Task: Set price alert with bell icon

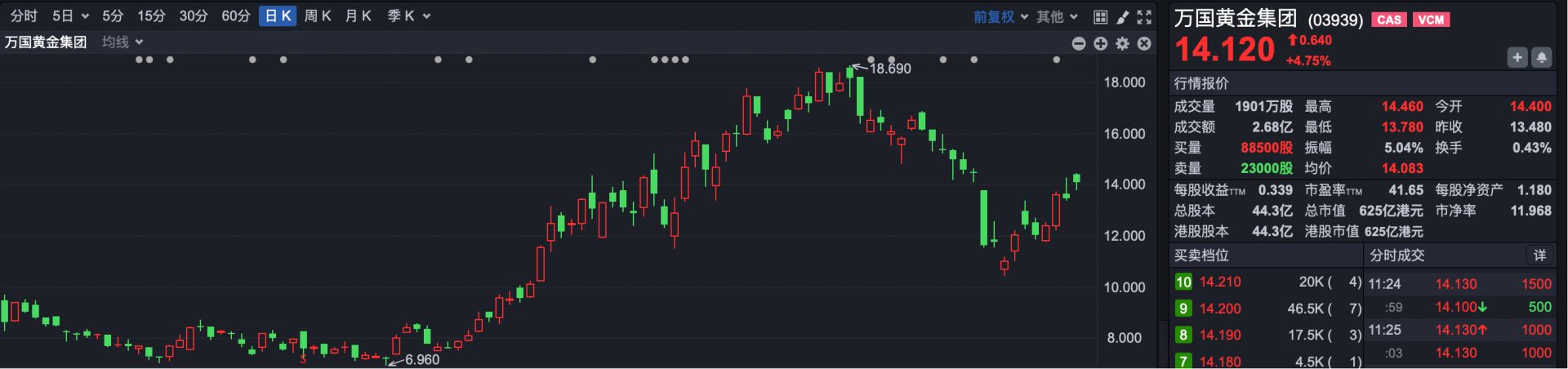Action: pos(1542,57)
